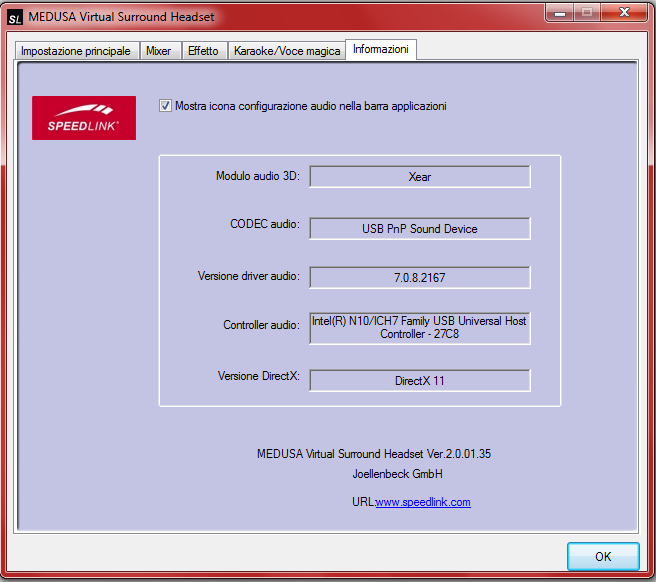Minimize the MEDUSA window
This screenshot has height=582, width=656.
point(560,13)
